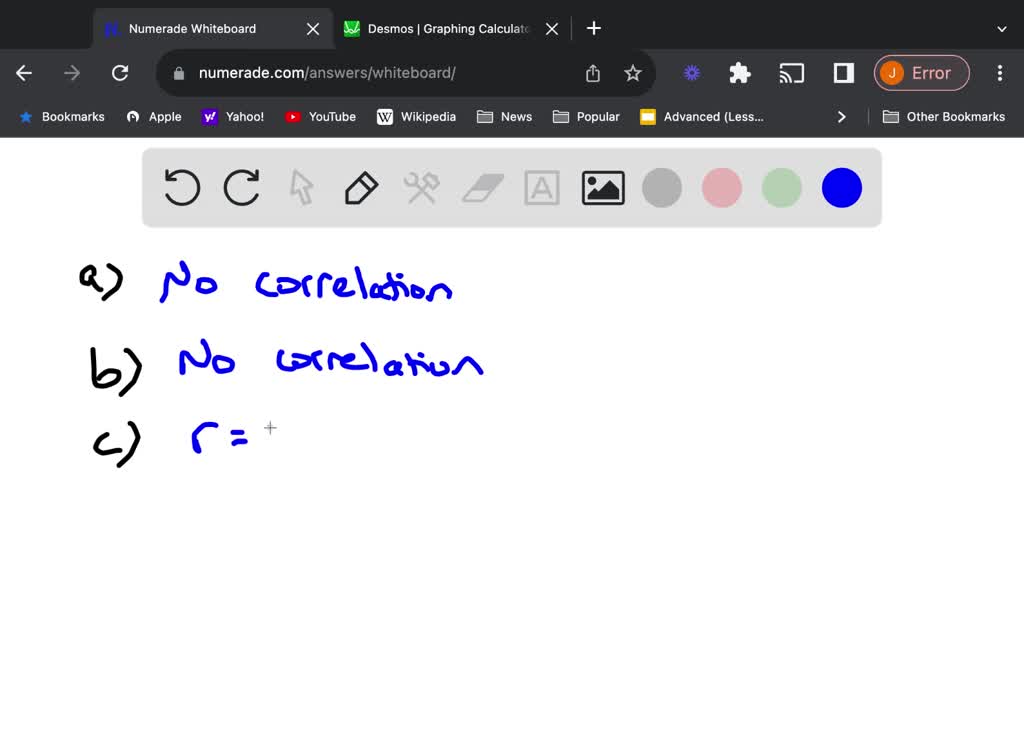
Task: Click the numerade.com address bar
Action: pos(380,73)
